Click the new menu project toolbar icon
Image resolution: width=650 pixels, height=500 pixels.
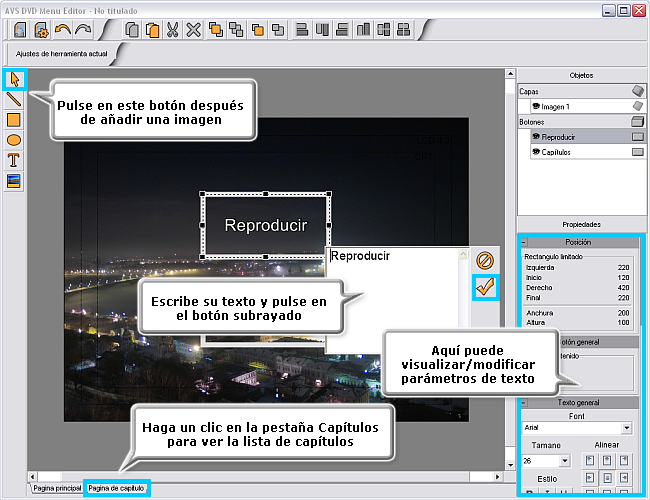(x=20, y=30)
